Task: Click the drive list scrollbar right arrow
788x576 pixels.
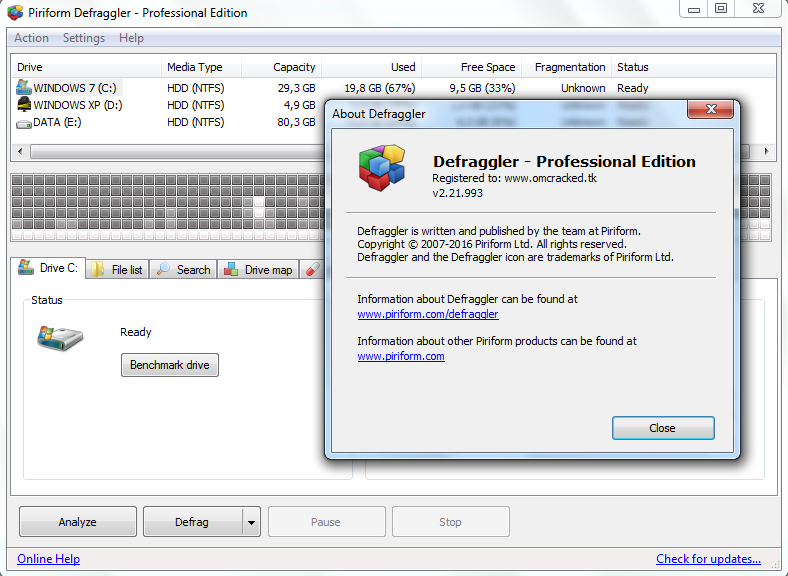Action: (x=766, y=151)
